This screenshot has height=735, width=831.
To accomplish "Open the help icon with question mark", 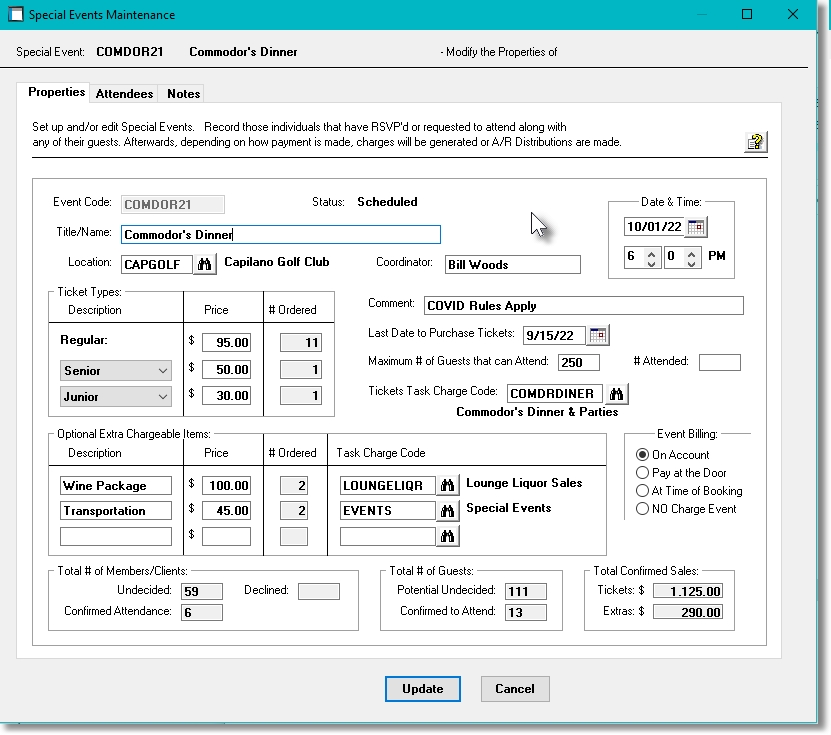I will [x=755, y=142].
